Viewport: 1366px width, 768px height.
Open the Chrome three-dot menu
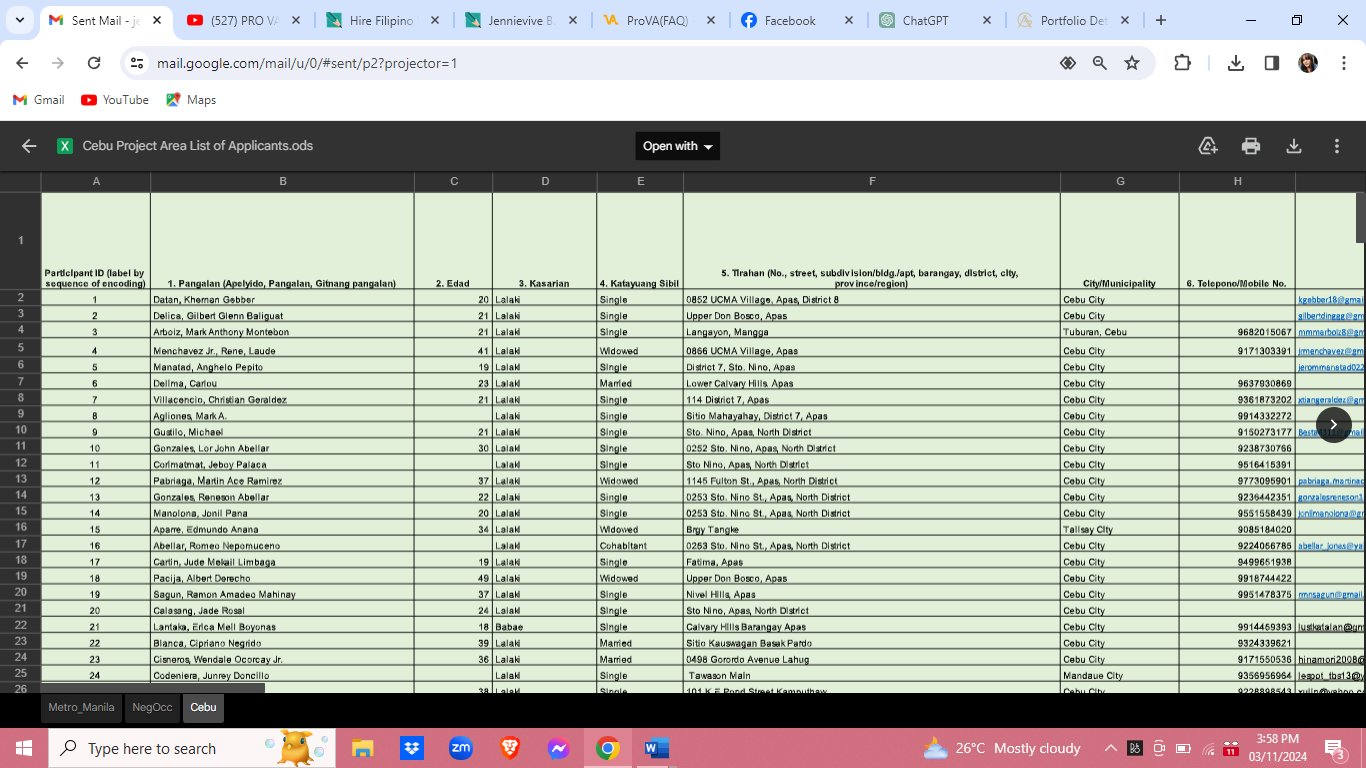[1342, 63]
